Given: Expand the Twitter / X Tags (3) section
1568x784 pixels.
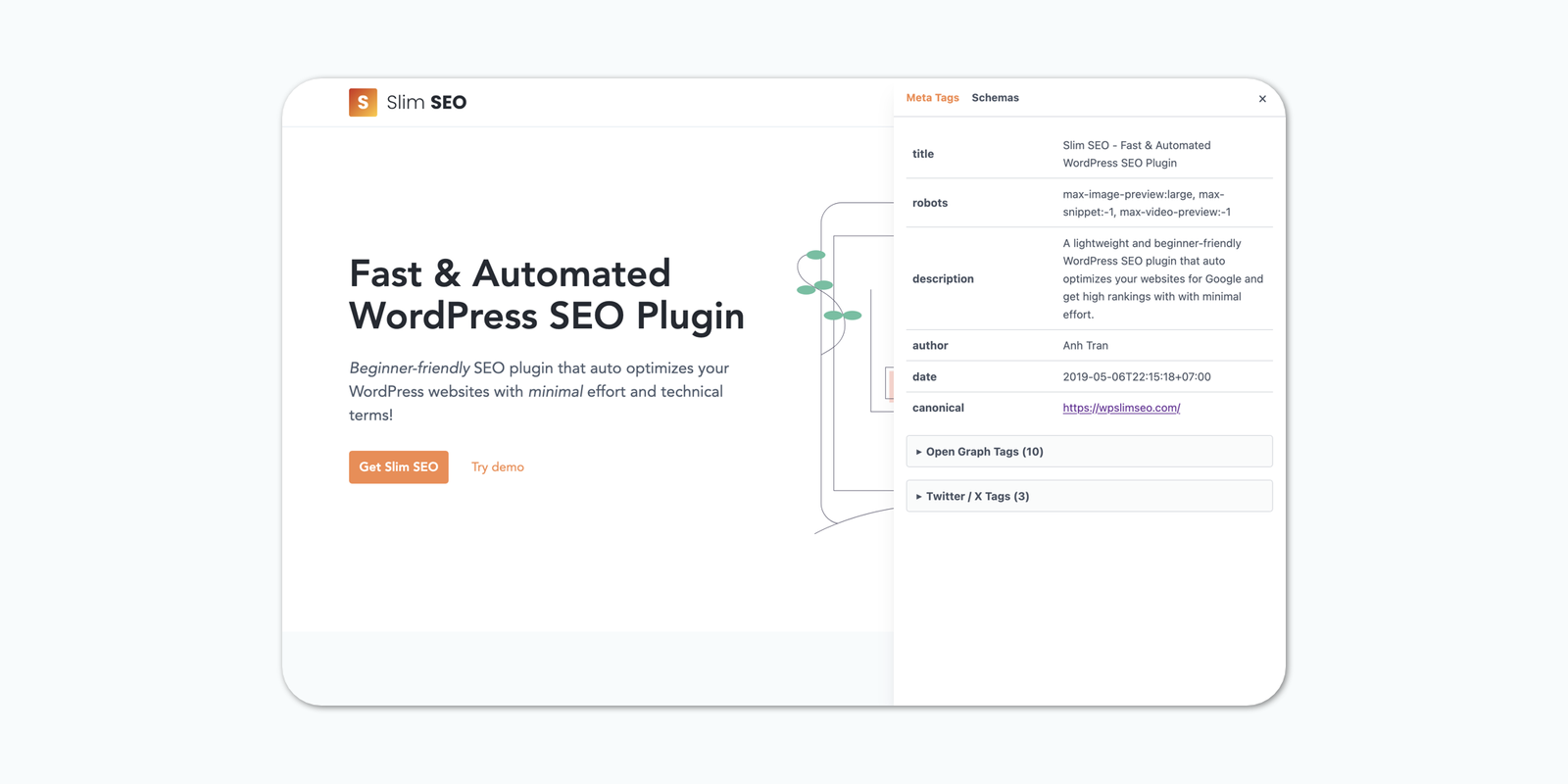Looking at the screenshot, I should pos(1089,496).
